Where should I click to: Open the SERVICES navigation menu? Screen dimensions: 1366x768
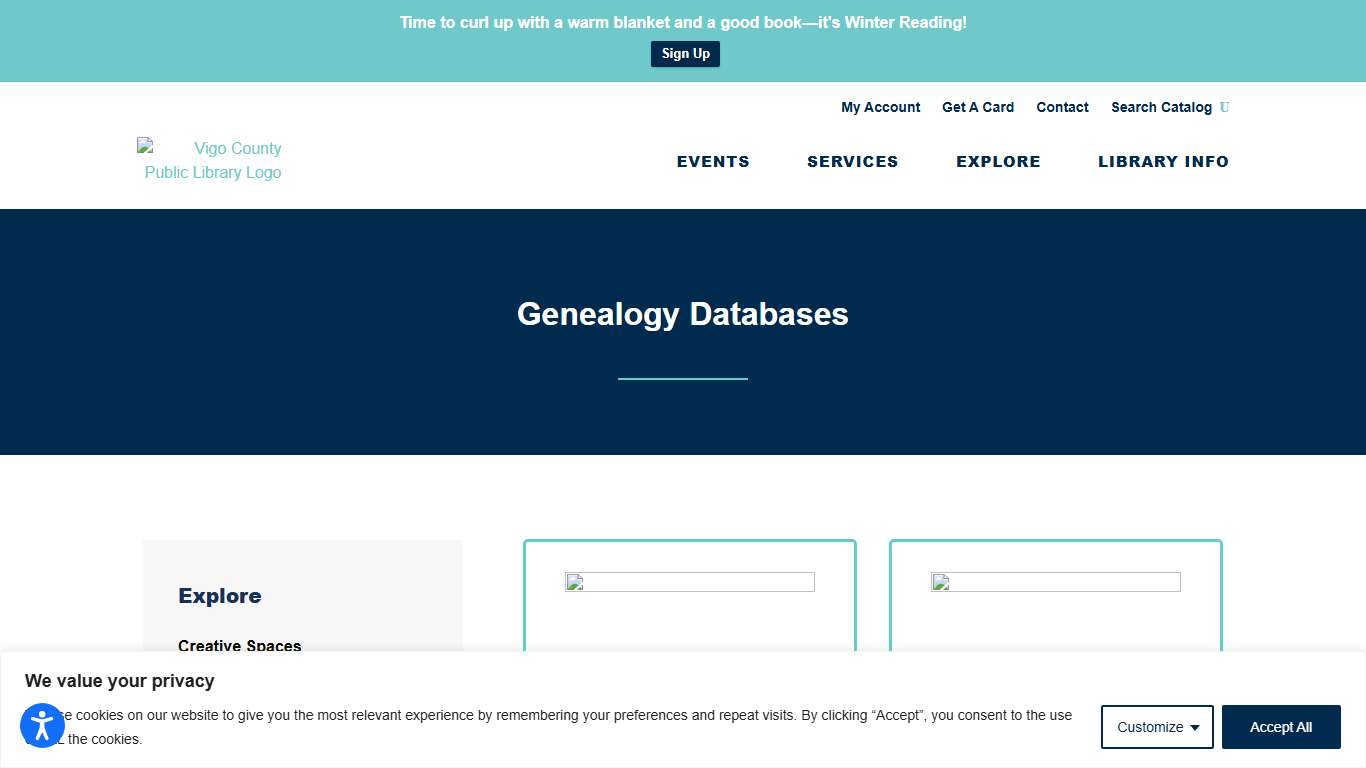click(x=852, y=161)
